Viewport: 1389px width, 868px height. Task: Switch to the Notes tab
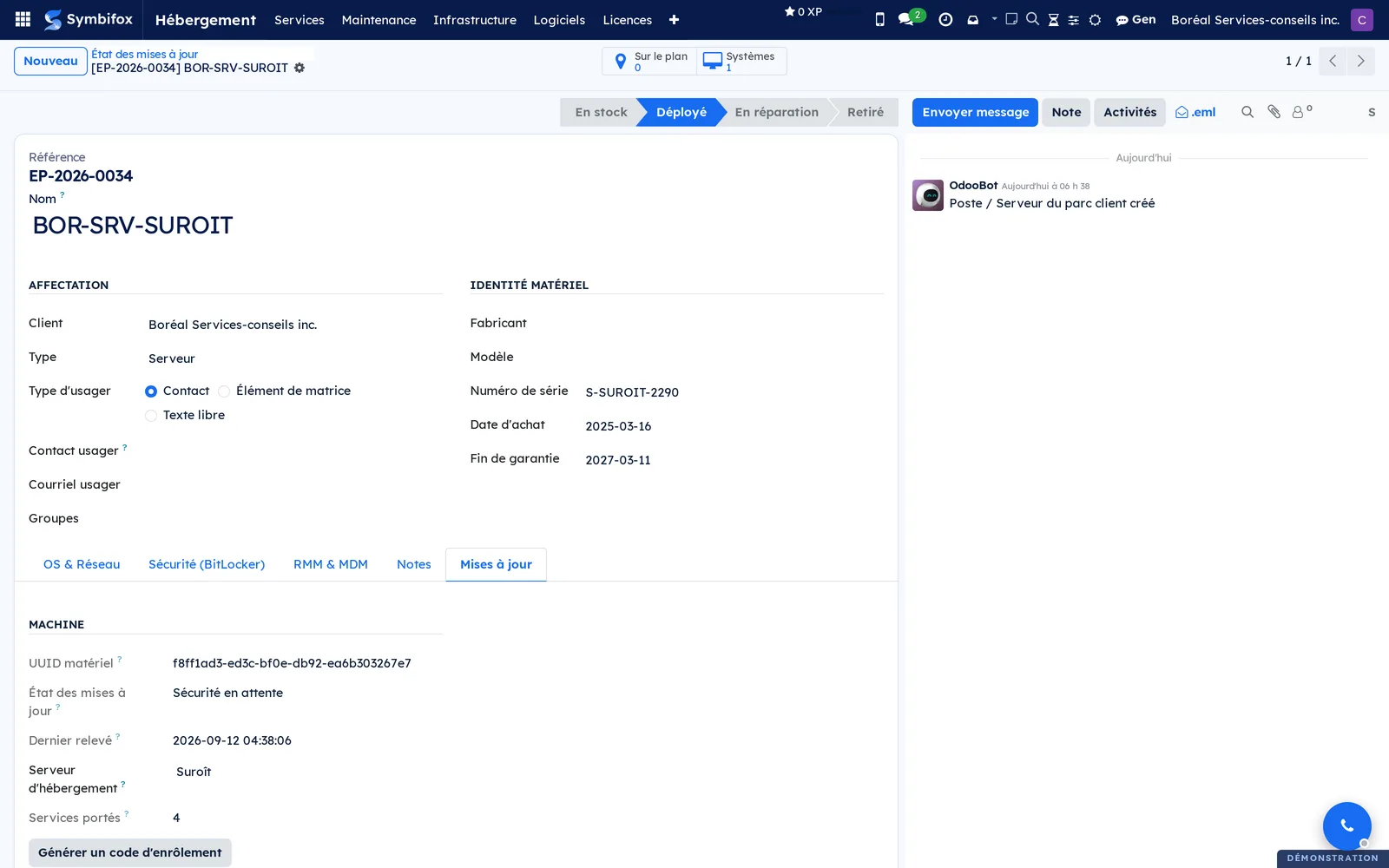click(x=414, y=564)
